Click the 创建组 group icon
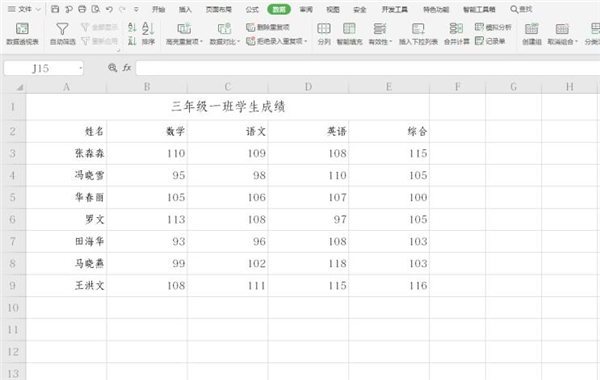 [532, 34]
